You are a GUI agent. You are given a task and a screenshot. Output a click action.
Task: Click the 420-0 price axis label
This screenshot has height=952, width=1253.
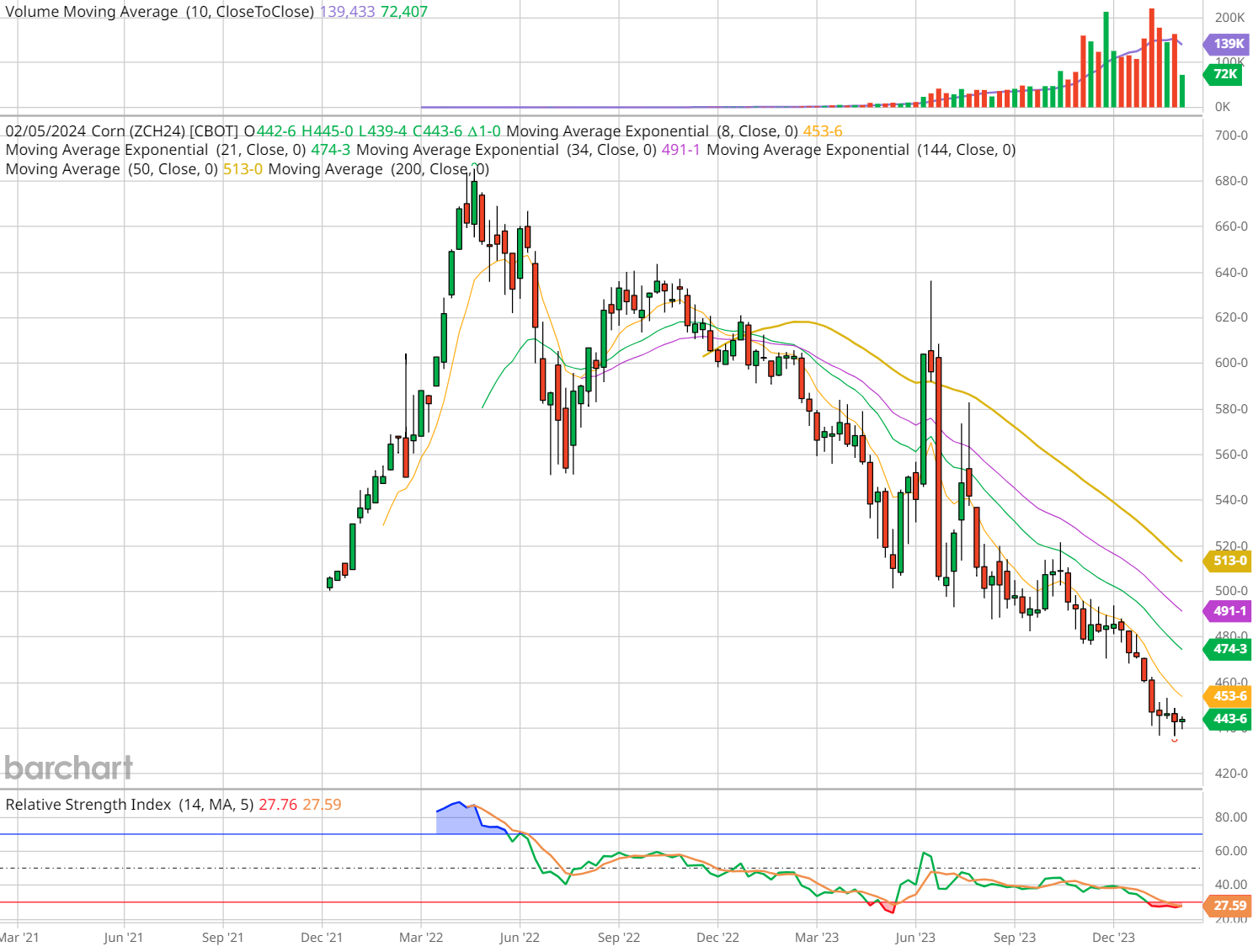click(x=1231, y=774)
